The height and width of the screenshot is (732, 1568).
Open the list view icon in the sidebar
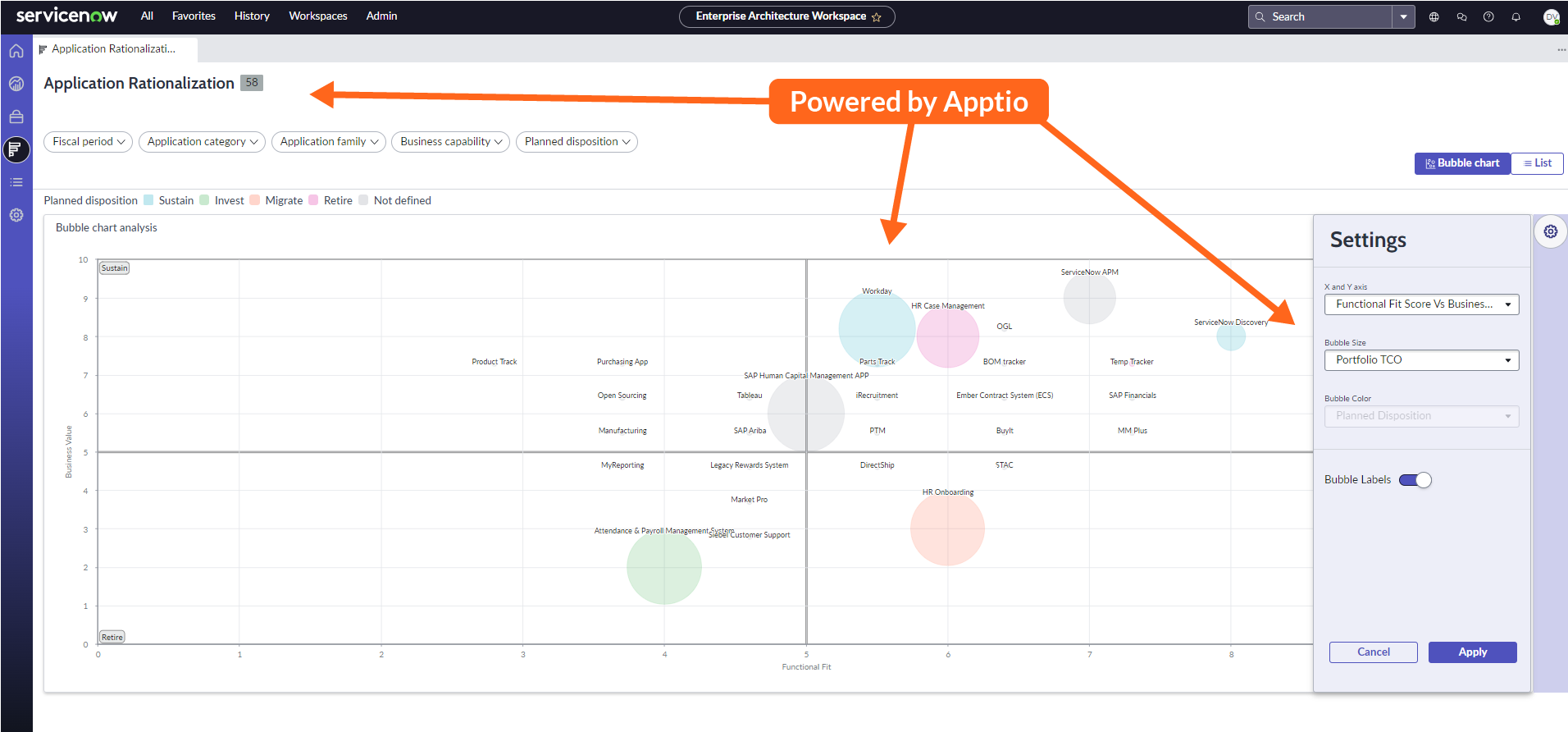pyautogui.click(x=16, y=182)
